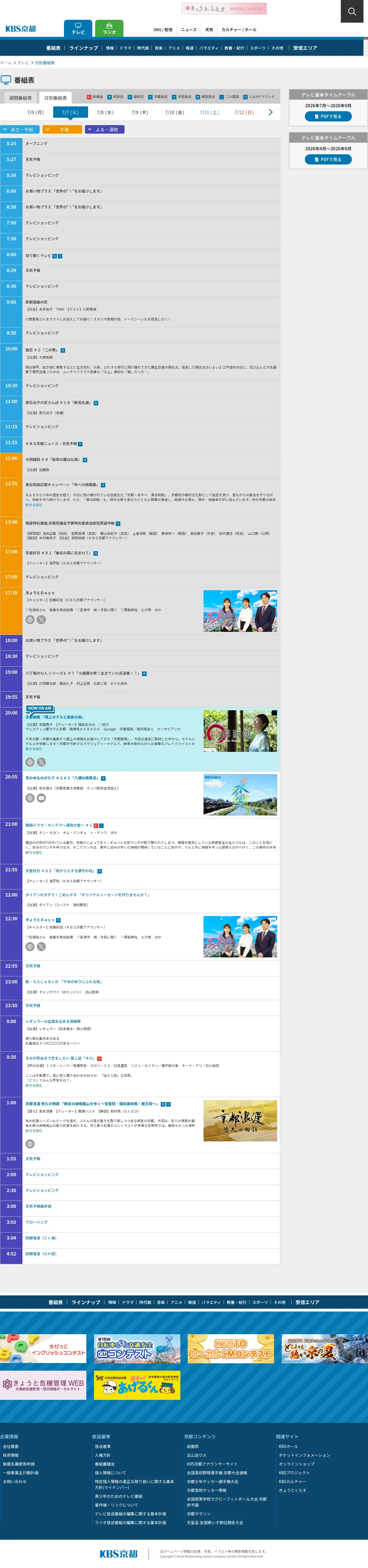The image size is (368, 1568).
Task: Open the 京都画報 program thumbnail
Action: (240, 730)
